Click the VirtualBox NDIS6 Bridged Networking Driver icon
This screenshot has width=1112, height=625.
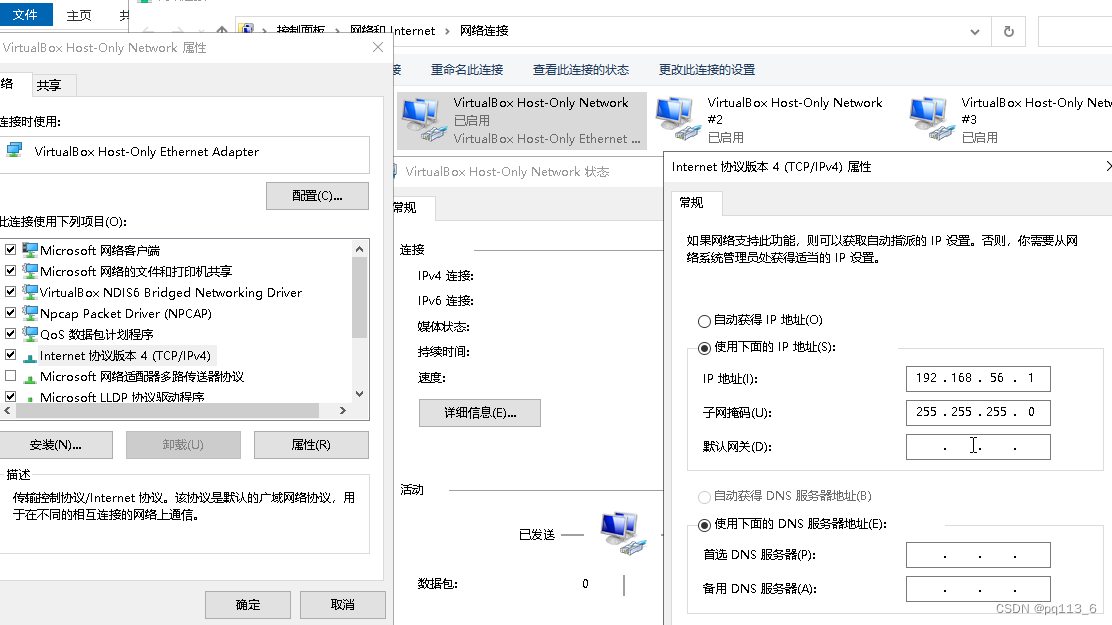point(30,292)
